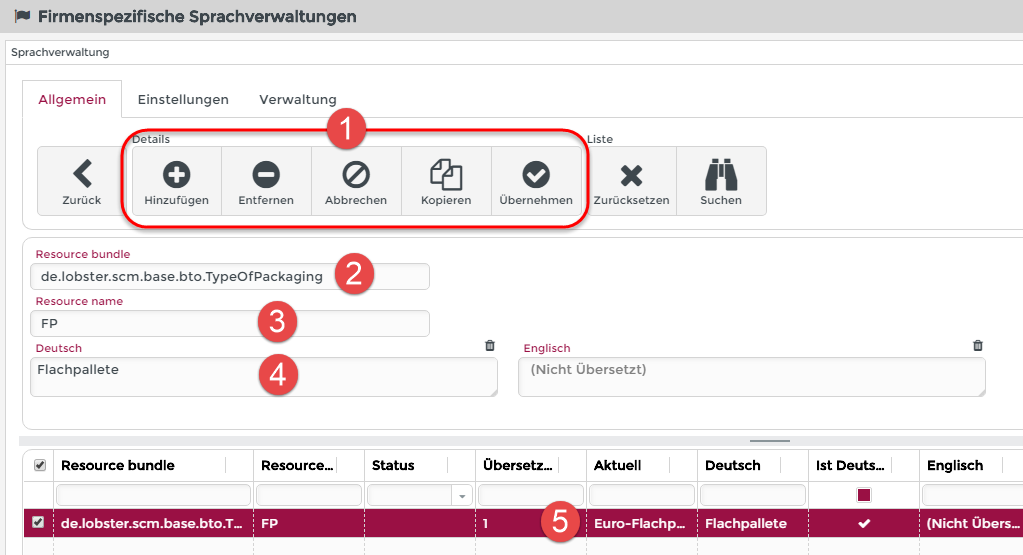Click the Entfernen minus icon
Viewport: 1023px width, 555px height.
point(266,175)
